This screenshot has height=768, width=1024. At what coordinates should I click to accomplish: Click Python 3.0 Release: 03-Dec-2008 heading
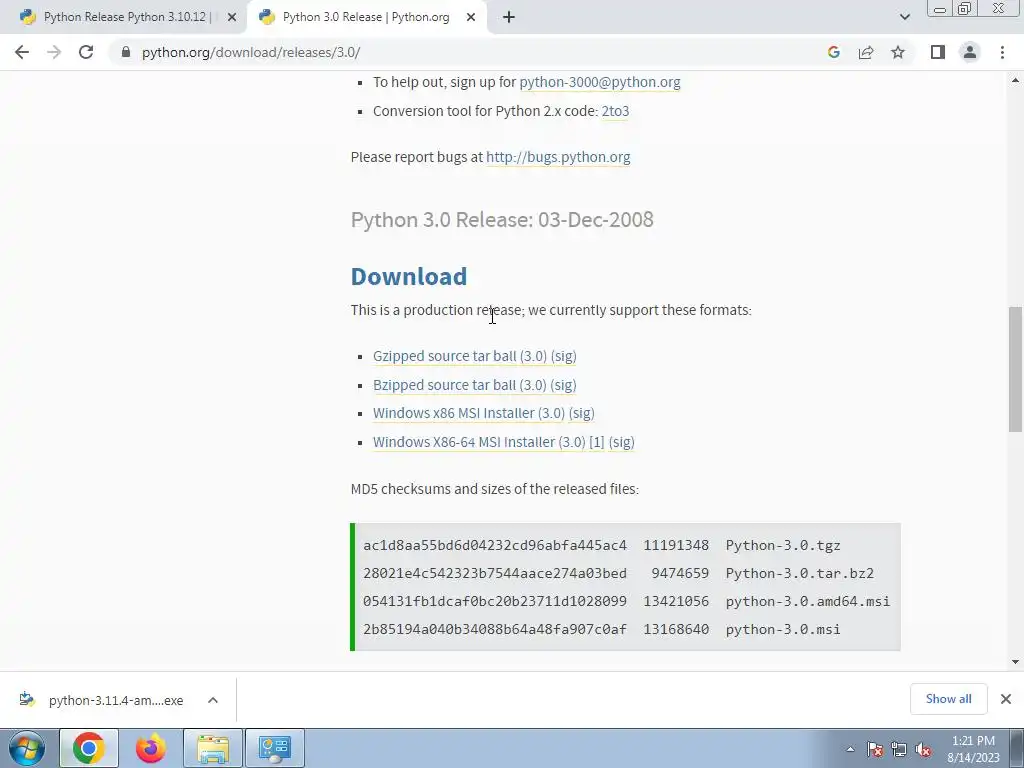tap(502, 219)
